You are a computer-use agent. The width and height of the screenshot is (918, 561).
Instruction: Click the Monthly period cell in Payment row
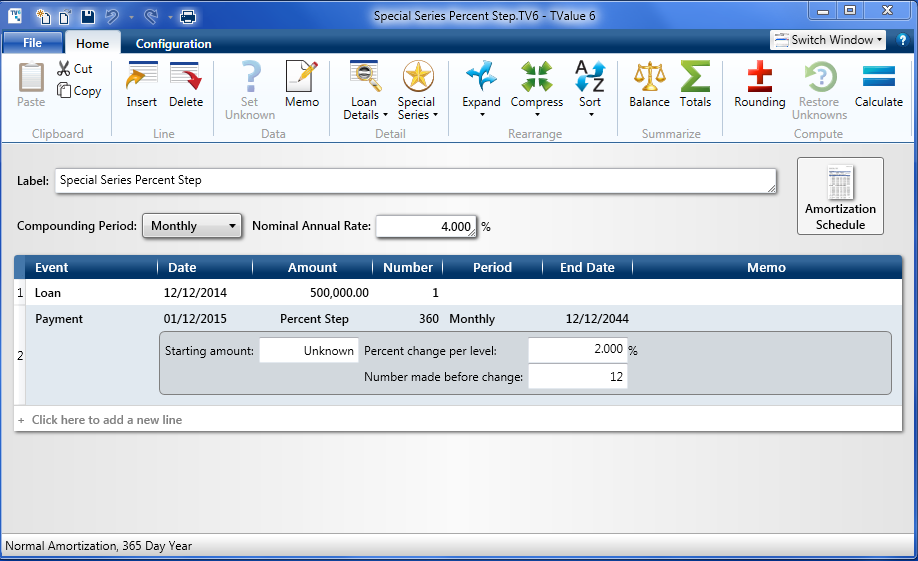click(472, 319)
